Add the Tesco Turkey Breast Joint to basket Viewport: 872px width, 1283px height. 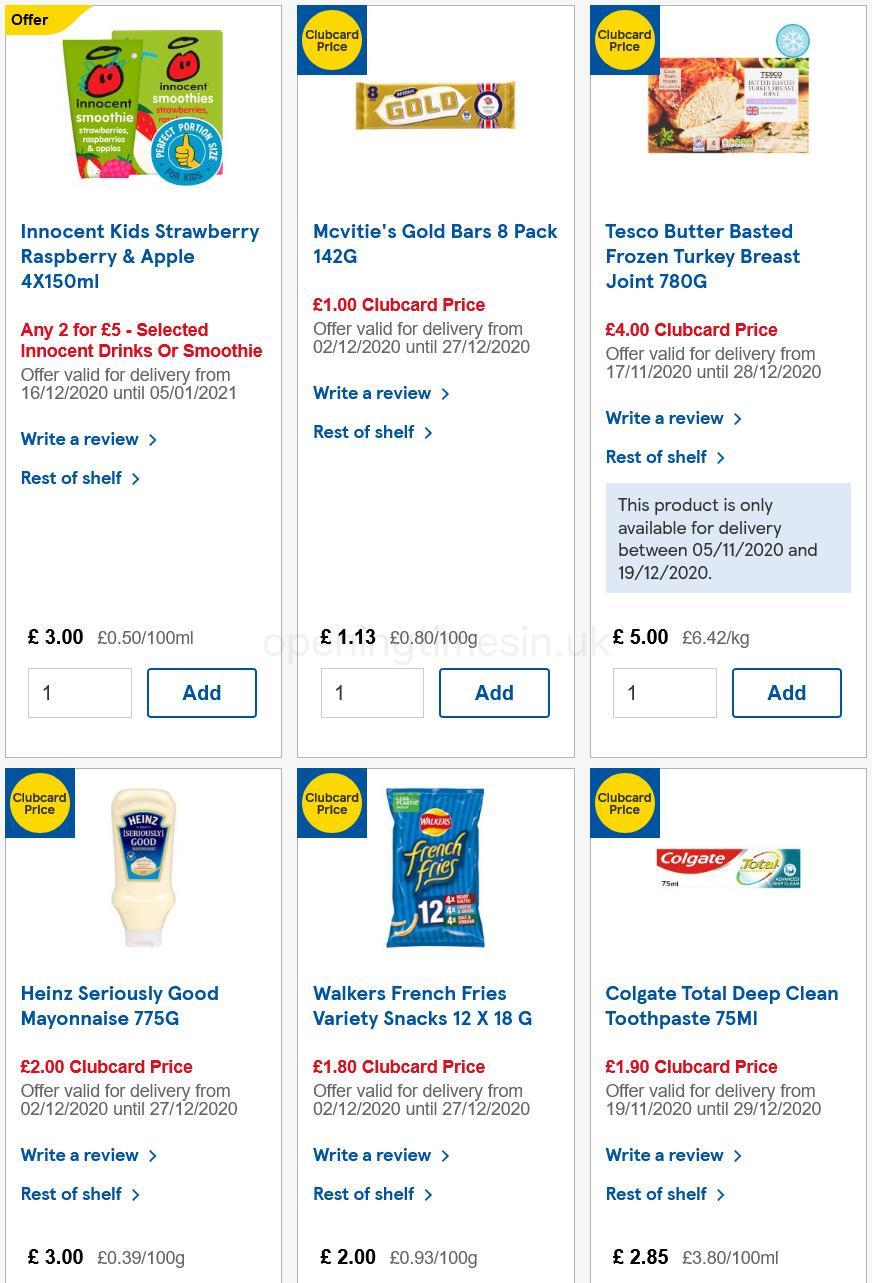click(786, 693)
